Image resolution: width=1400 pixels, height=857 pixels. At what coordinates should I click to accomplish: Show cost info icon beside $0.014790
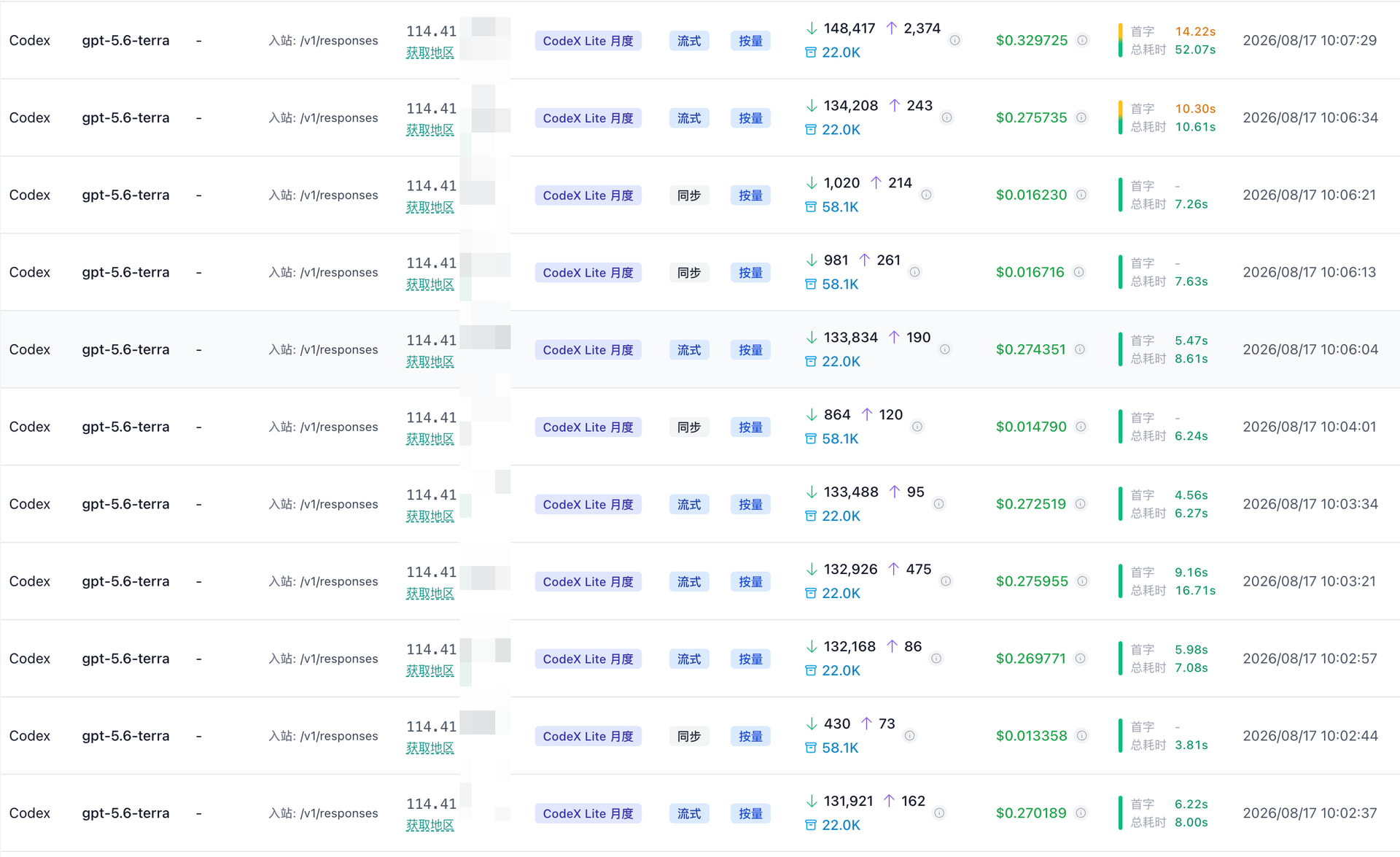pyautogui.click(x=1081, y=427)
